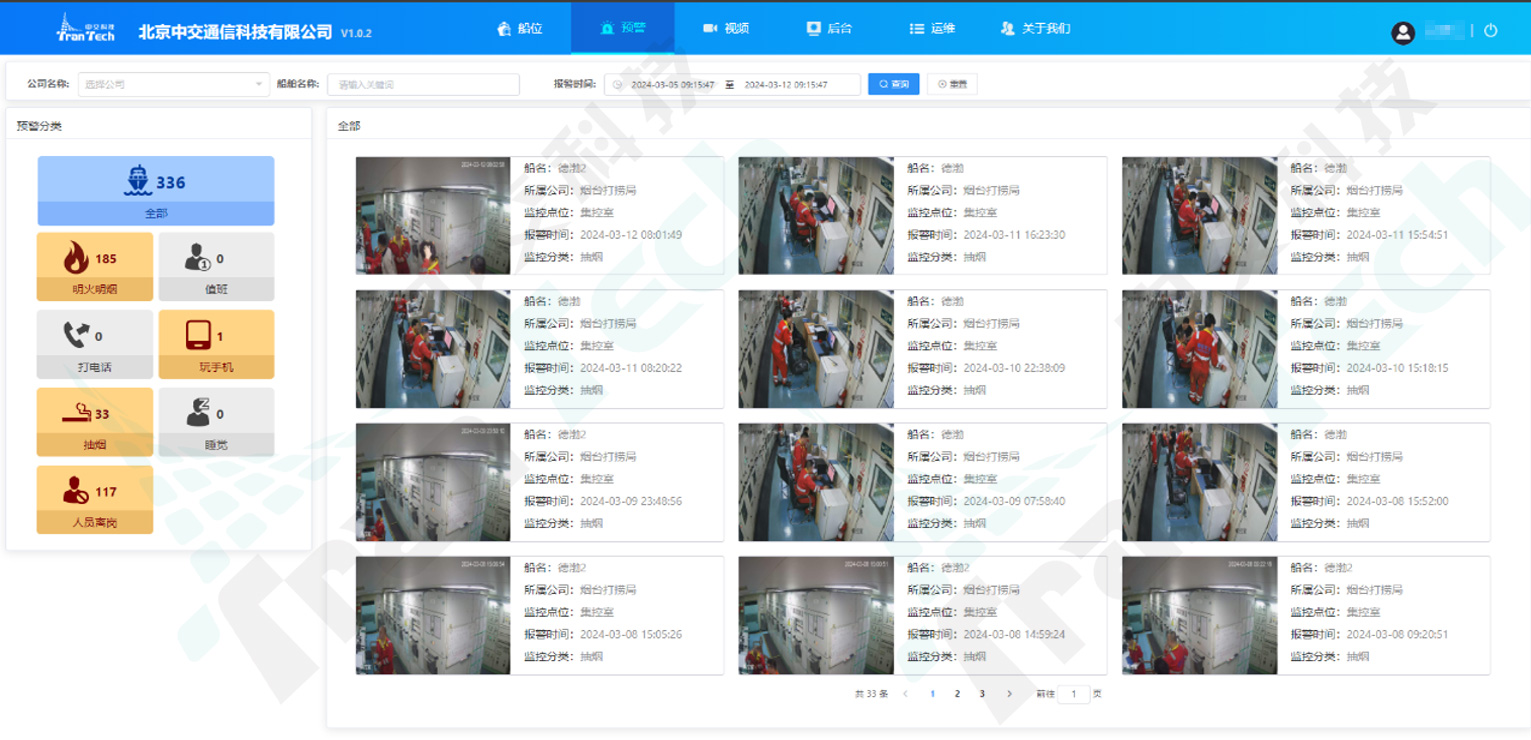Click the user avatar icon

click(x=1403, y=32)
